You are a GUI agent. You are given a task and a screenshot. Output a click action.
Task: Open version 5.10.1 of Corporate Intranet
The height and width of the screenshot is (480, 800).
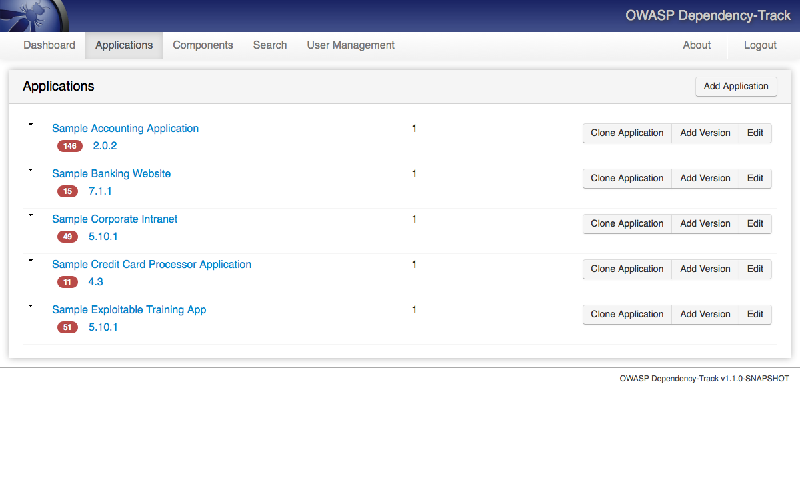pyautogui.click(x=103, y=237)
